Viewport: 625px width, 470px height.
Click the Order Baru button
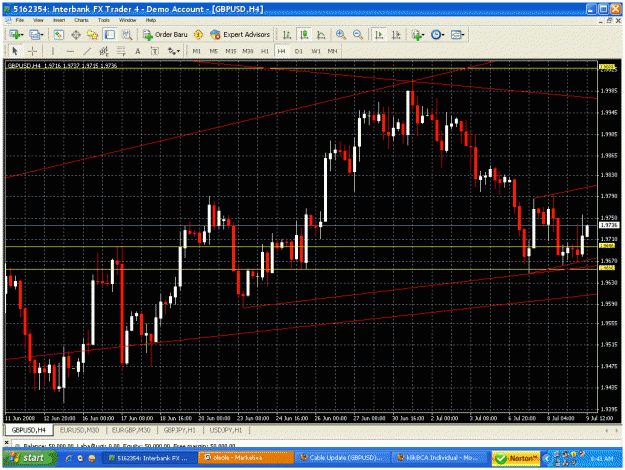click(165, 35)
